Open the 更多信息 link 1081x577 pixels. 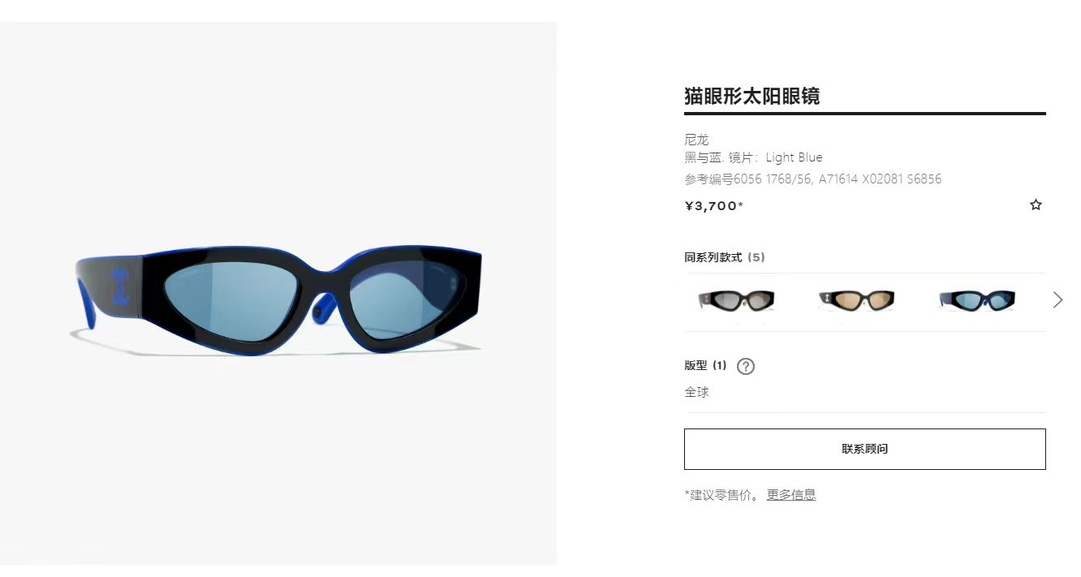click(791, 495)
